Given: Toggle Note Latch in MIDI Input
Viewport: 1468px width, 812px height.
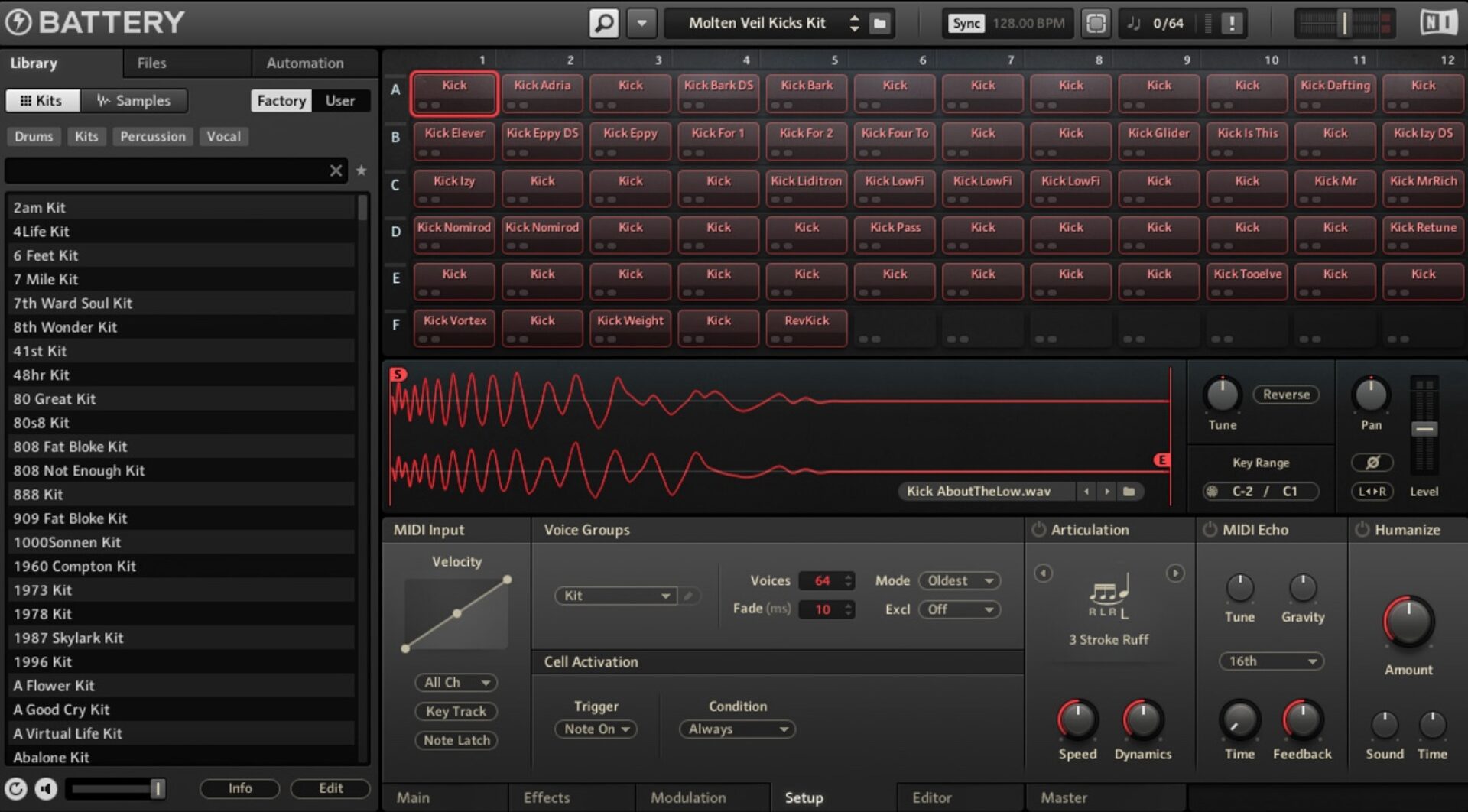Looking at the screenshot, I should (x=456, y=739).
